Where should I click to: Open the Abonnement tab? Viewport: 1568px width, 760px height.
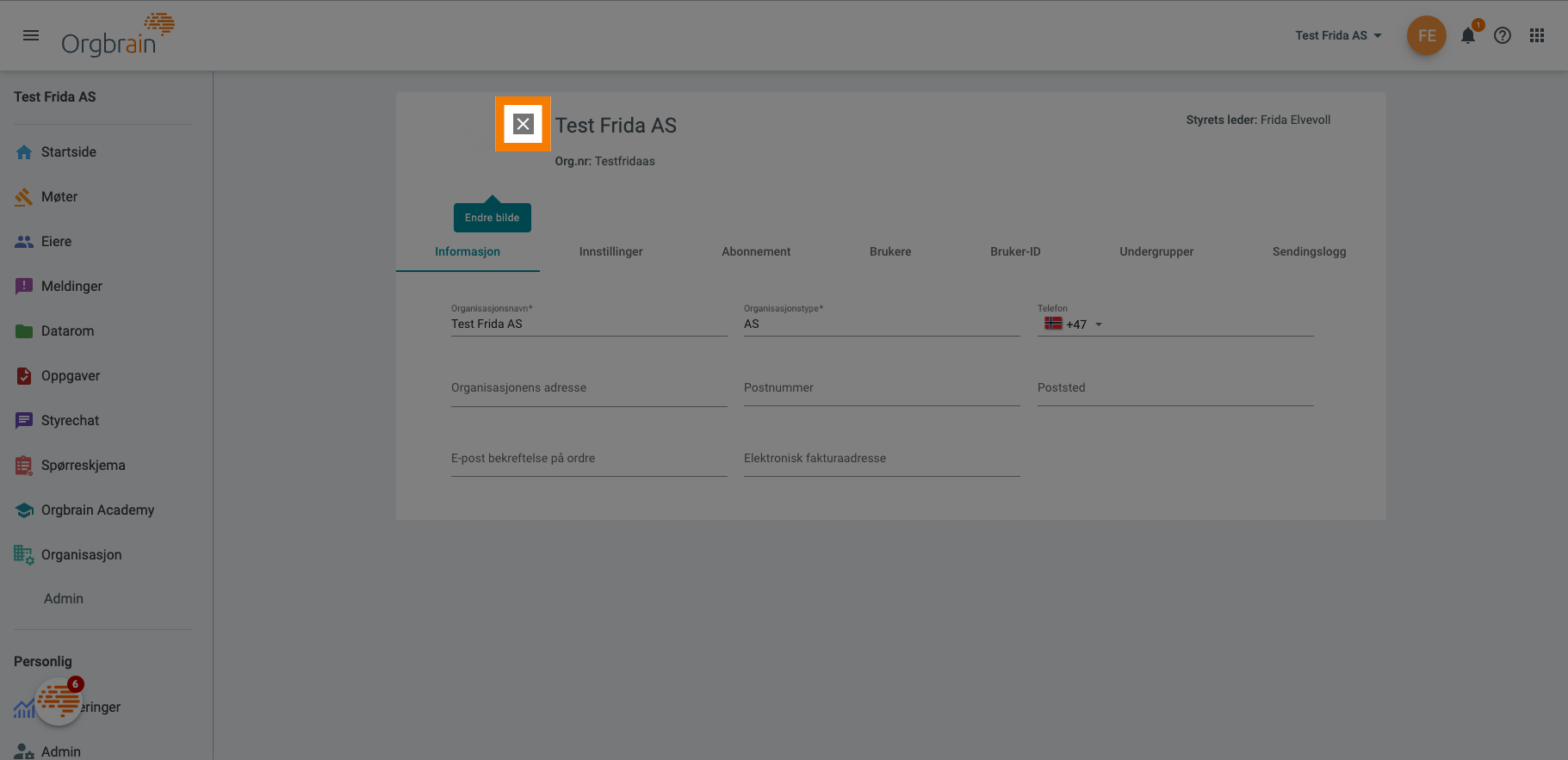point(756,251)
